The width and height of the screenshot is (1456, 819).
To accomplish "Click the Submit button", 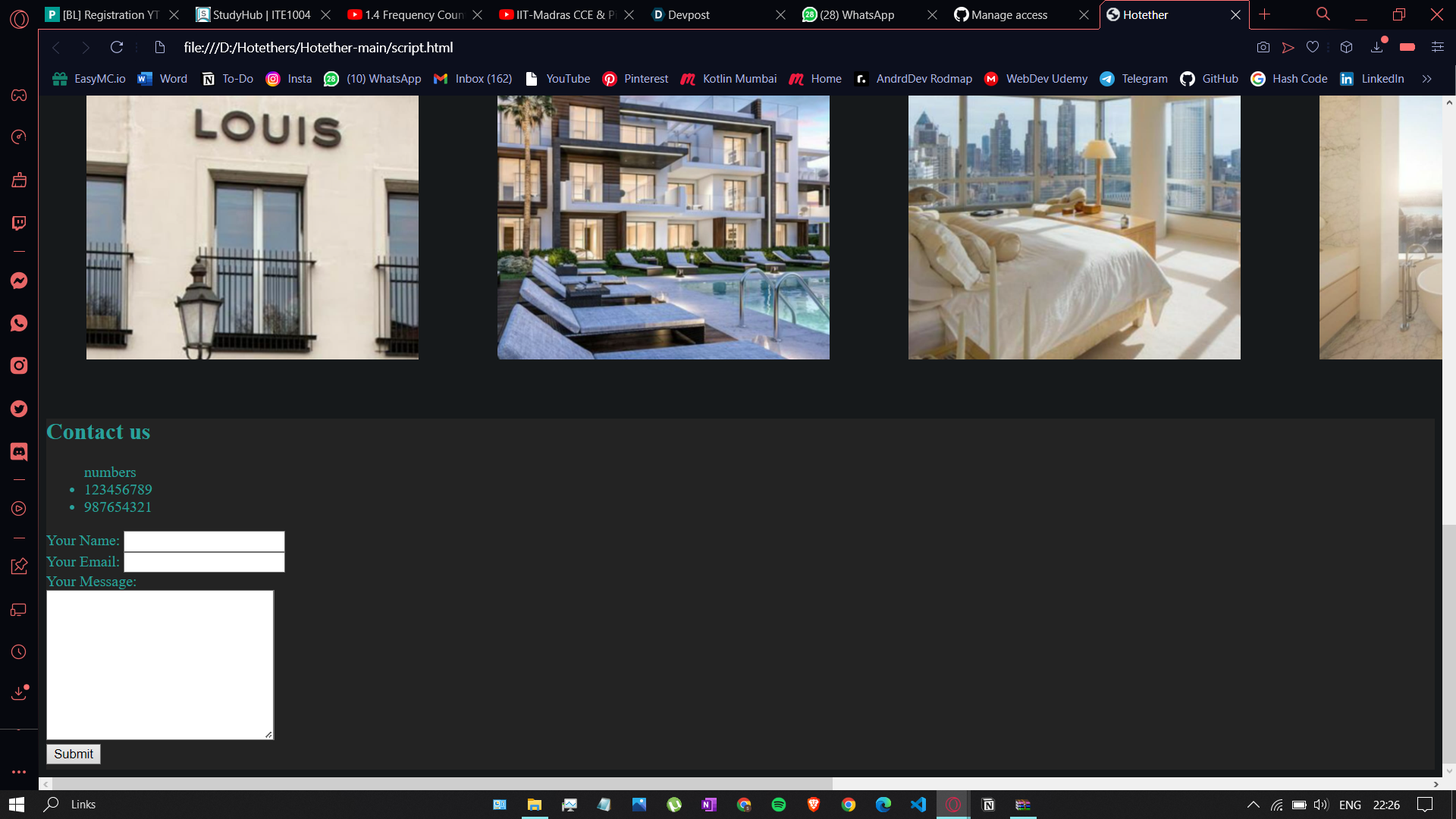I will (74, 754).
